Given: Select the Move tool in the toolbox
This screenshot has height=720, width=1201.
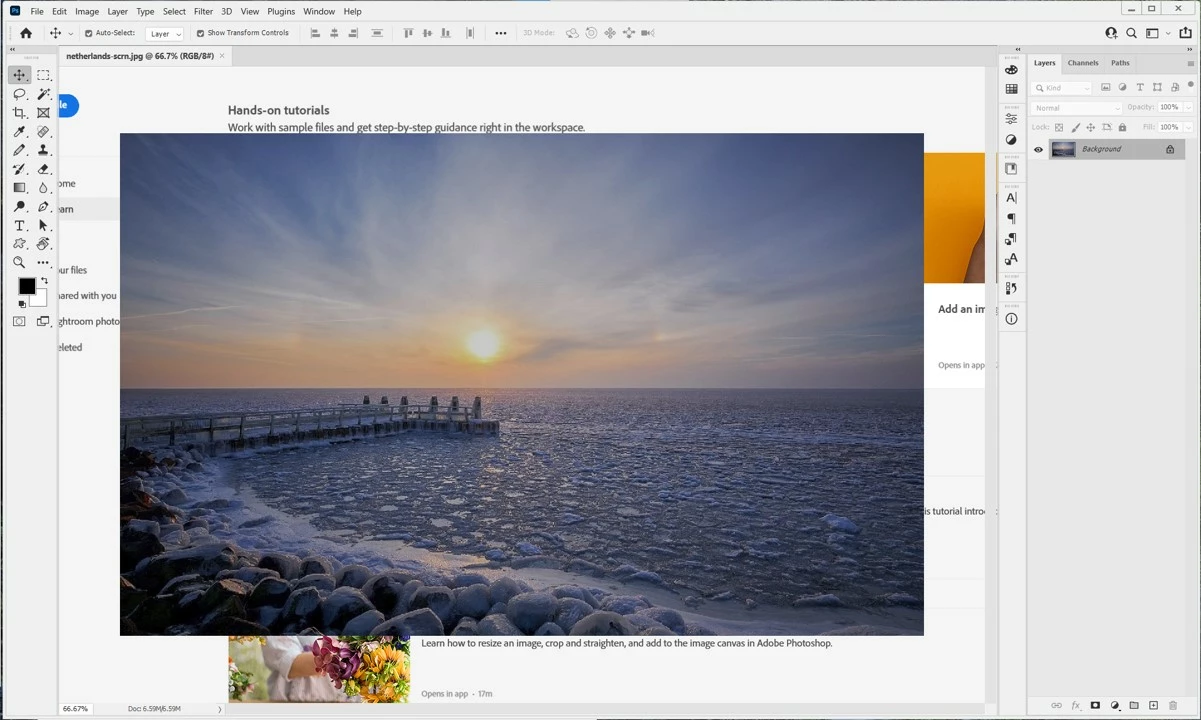Looking at the screenshot, I should [x=19, y=75].
